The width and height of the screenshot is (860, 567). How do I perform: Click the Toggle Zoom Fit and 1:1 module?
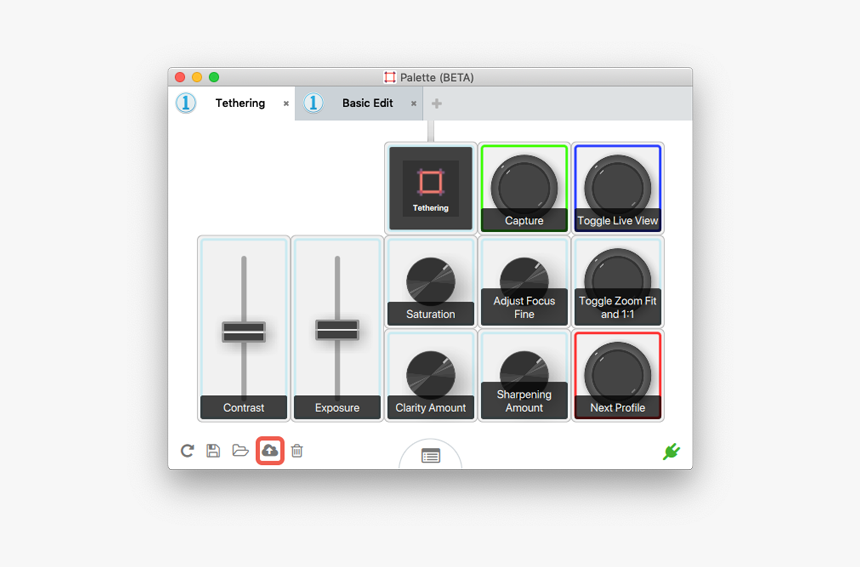tap(617, 281)
